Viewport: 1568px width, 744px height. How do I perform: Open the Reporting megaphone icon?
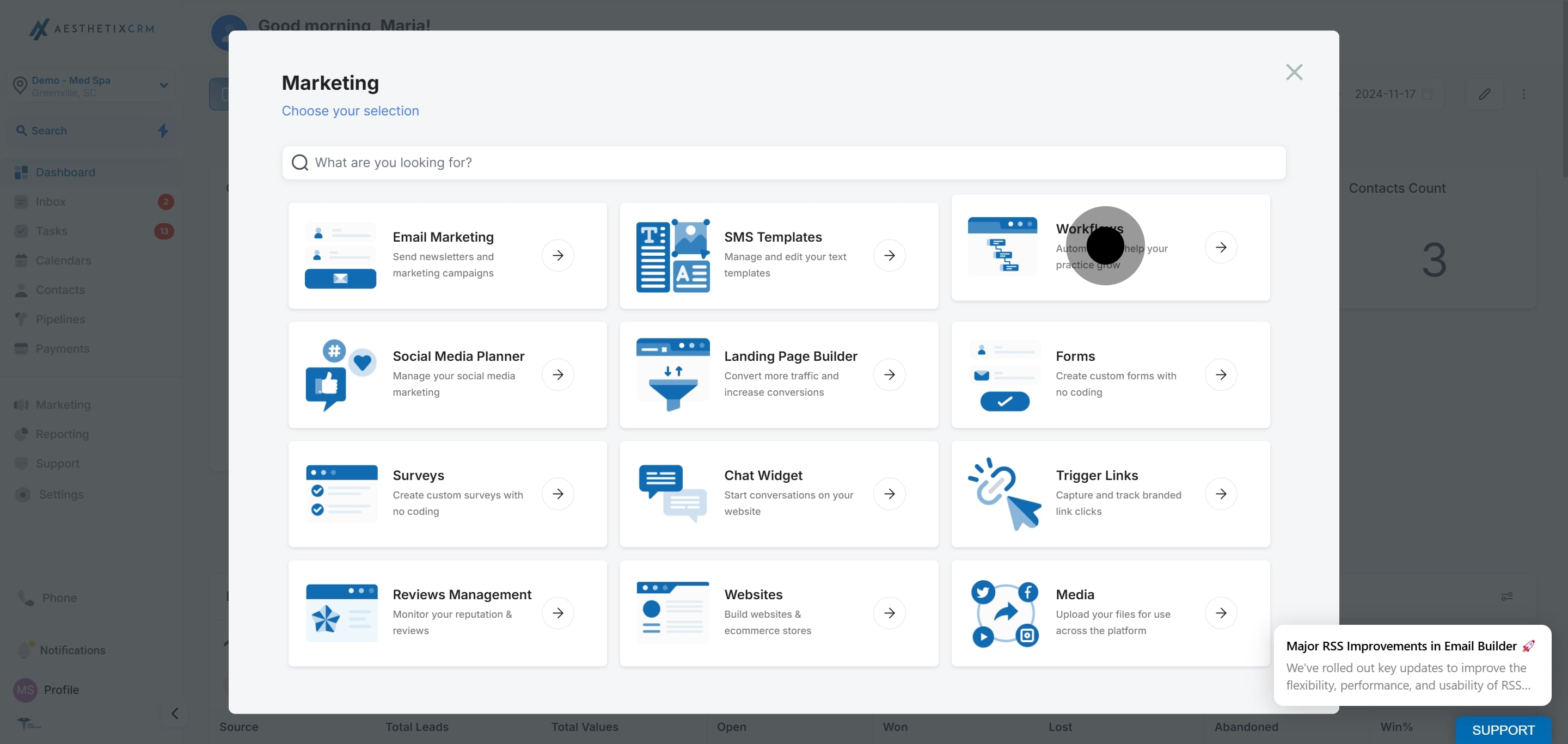22,434
